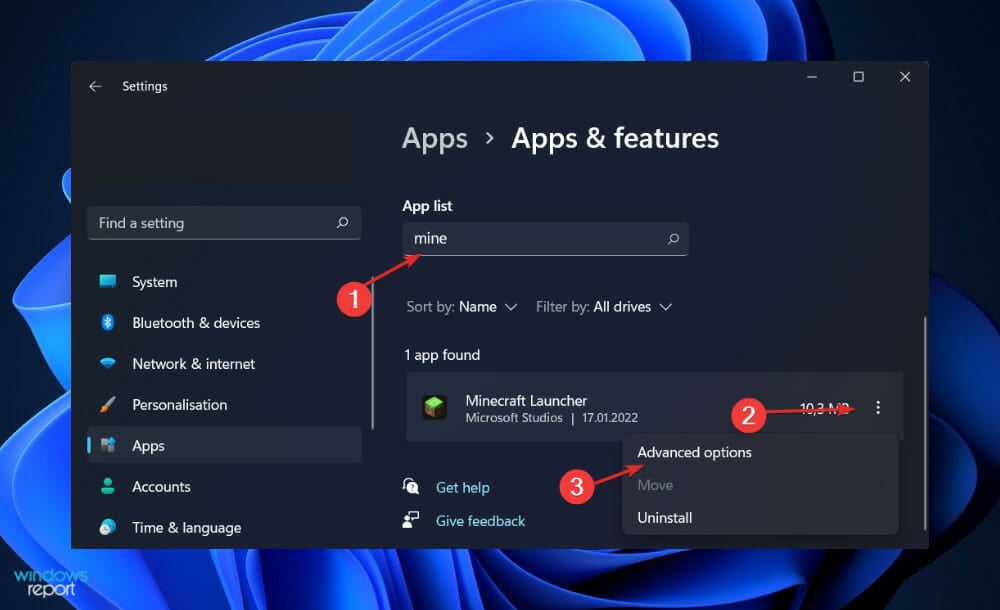Click the Apps & features heading
This screenshot has height=610, width=1000.
pos(615,138)
